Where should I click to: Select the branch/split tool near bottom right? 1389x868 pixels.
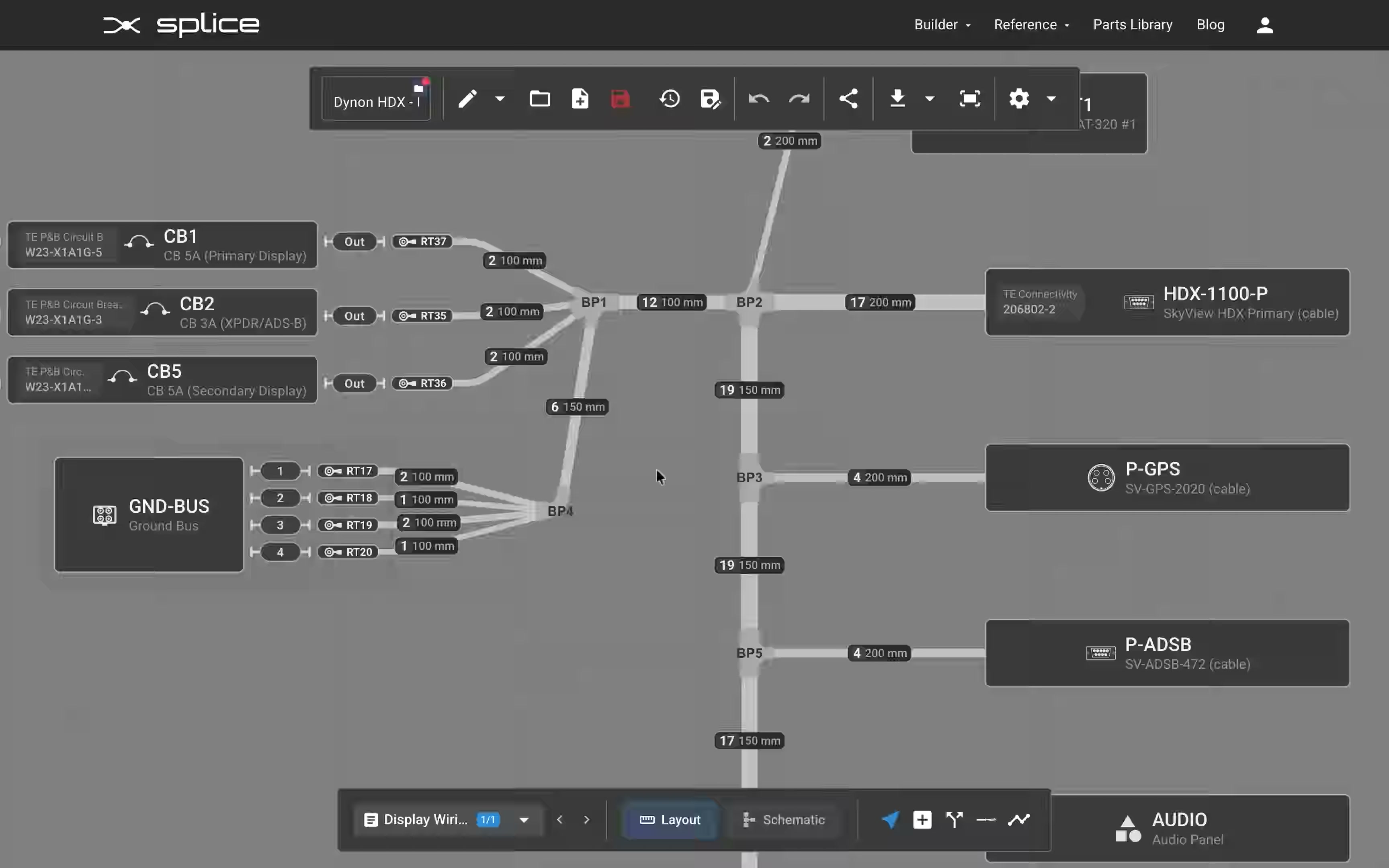pyautogui.click(x=954, y=820)
